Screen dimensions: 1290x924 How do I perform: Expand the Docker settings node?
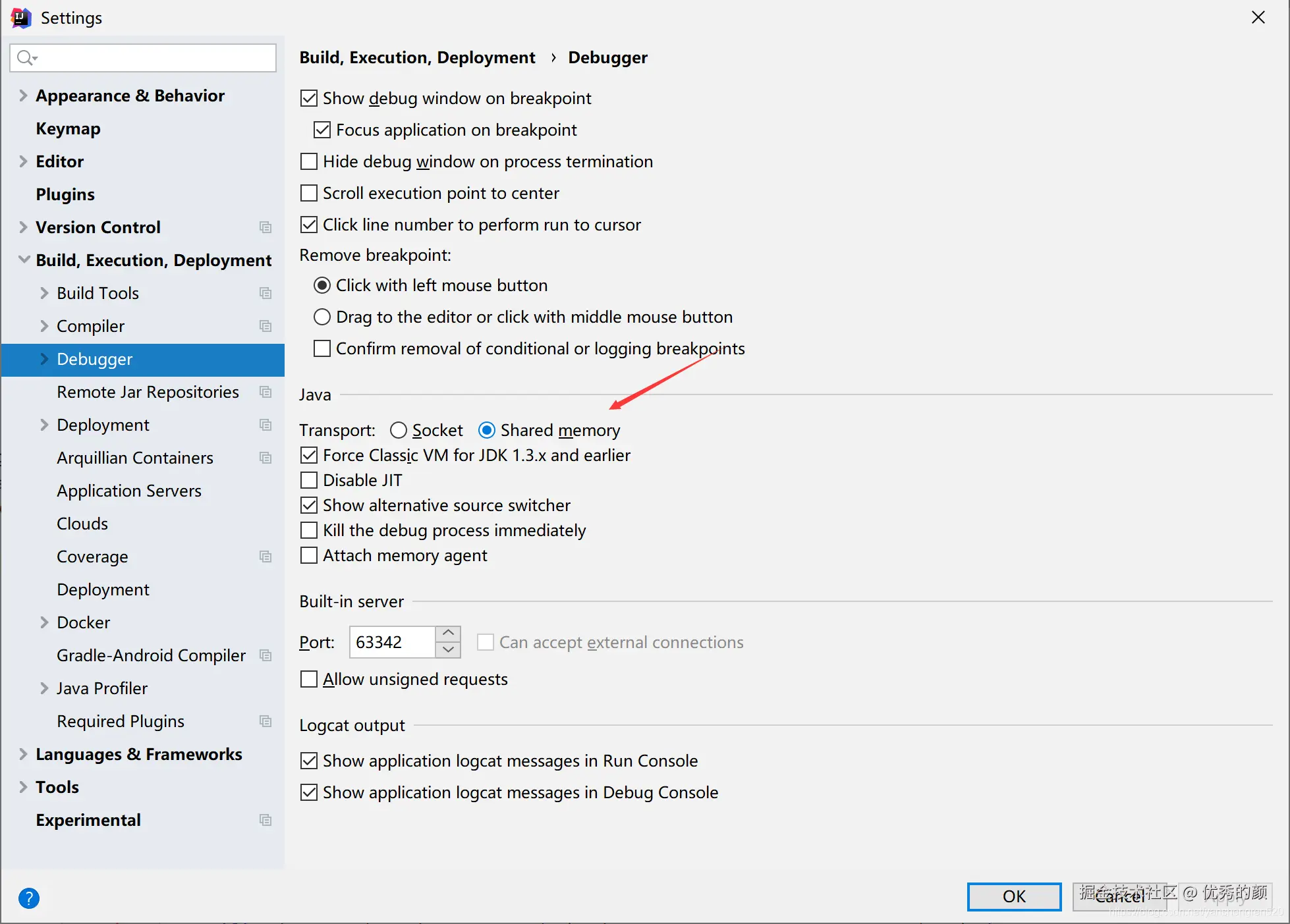click(x=44, y=622)
